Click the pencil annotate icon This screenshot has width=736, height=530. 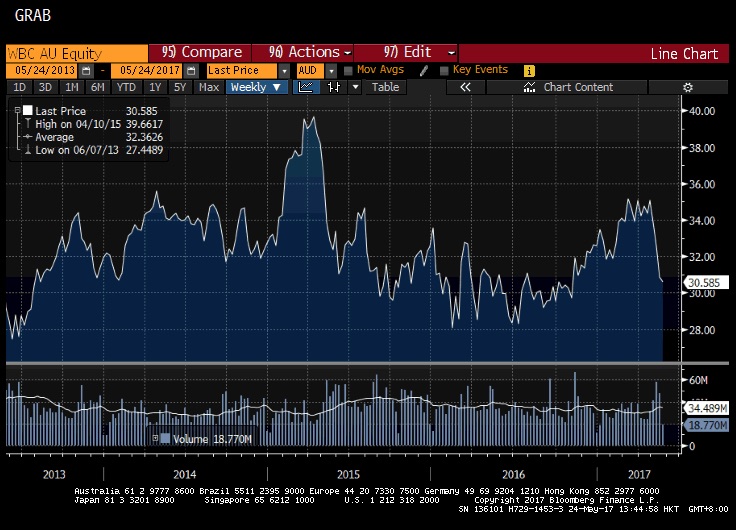point(424,71)
